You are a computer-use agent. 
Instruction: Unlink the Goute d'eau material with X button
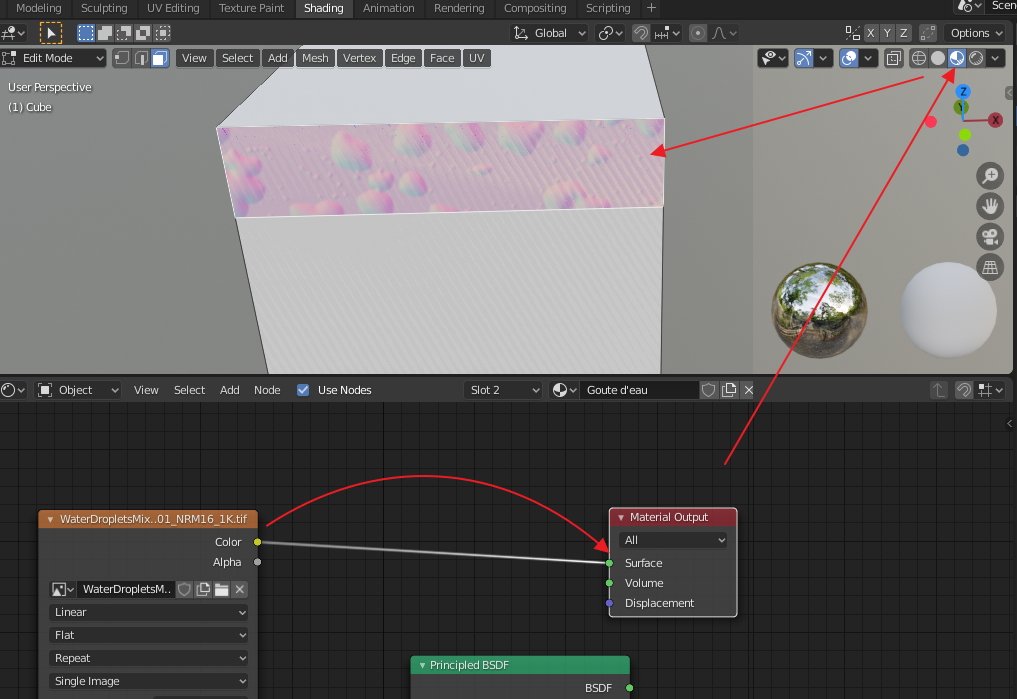tap(748, 390)
